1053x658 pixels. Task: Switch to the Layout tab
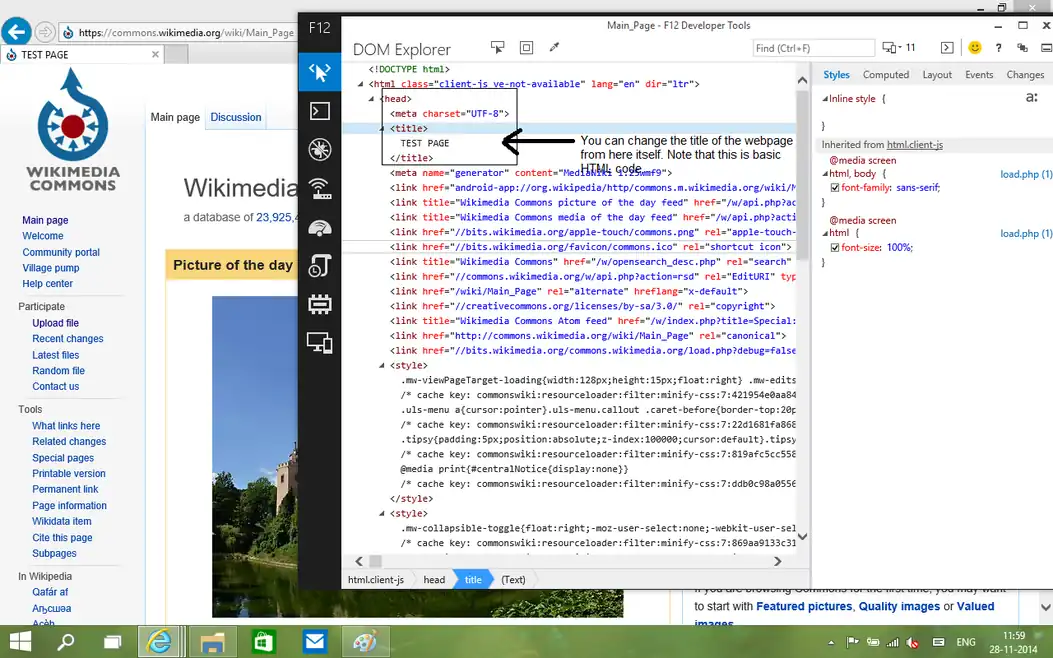936,75
